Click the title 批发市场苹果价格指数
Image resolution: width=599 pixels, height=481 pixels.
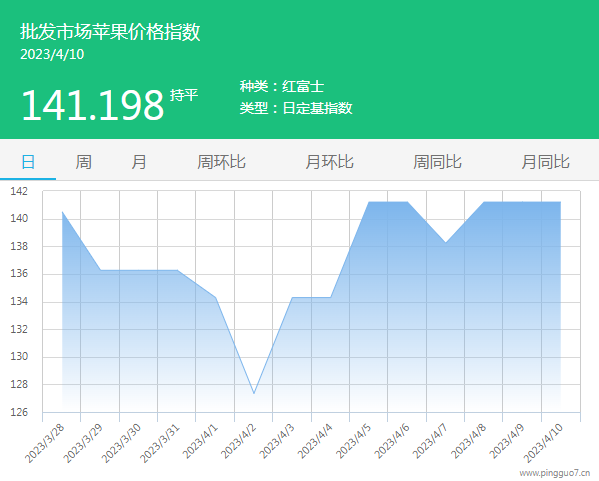110,31
